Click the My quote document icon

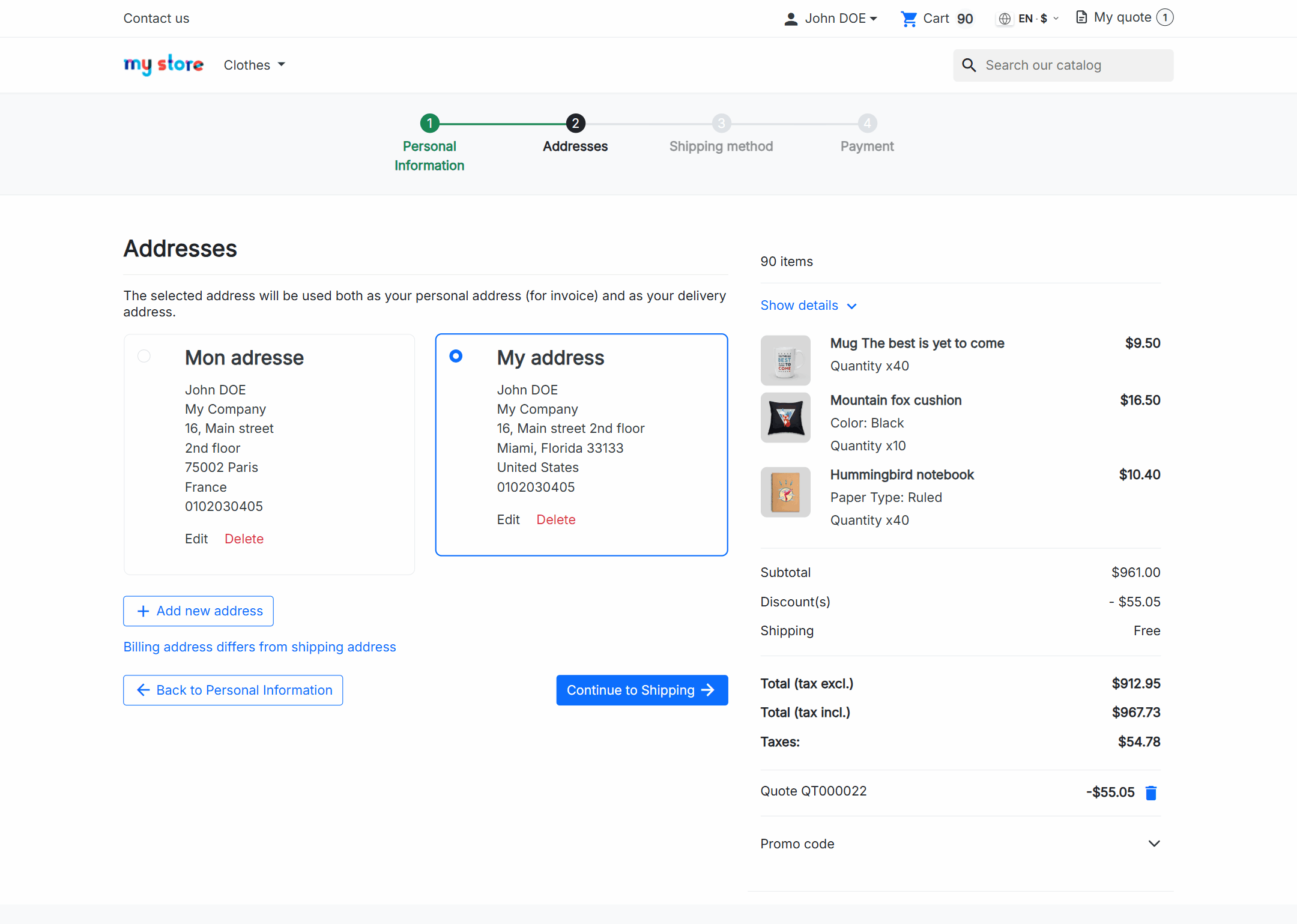(1081, 17)
